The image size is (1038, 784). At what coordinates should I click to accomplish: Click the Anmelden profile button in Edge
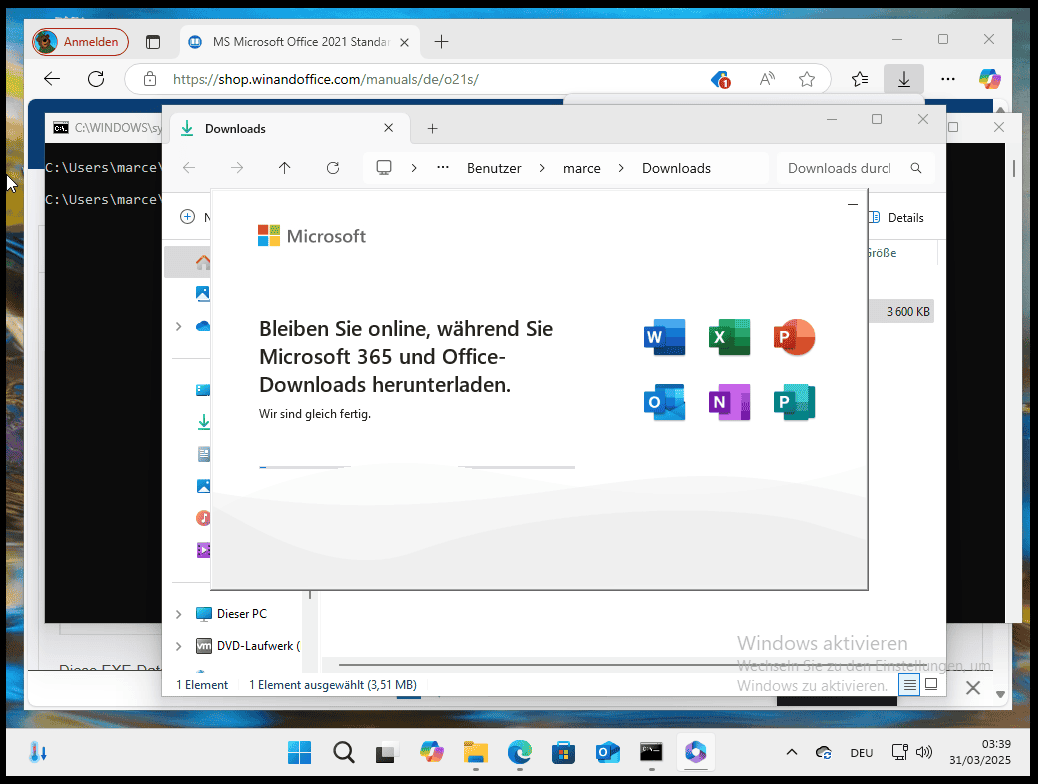point(81,42)
